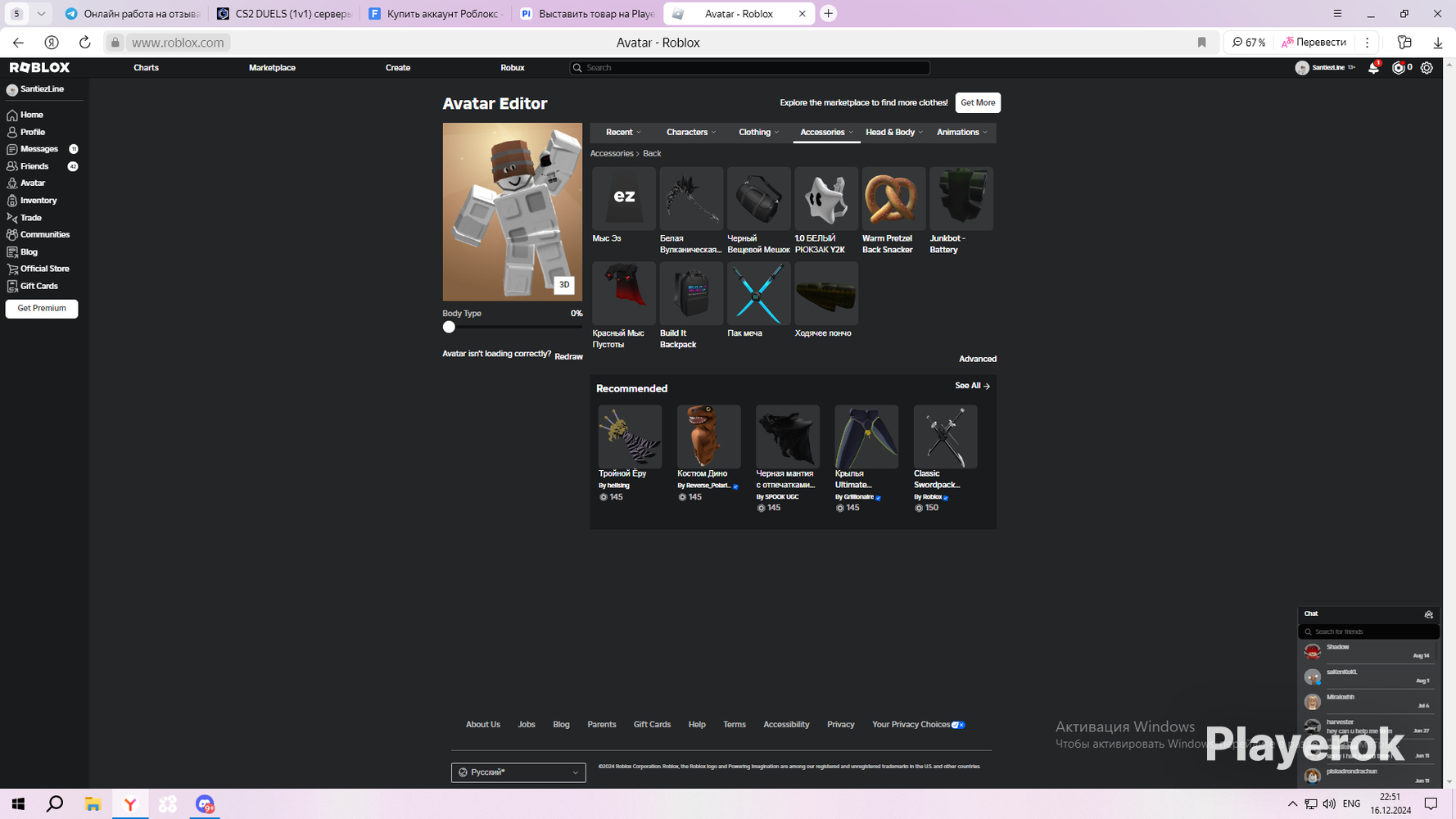Toggle the 3D avatar view
This screenshot has width=1456, height=819.
[x=564, y=285]
